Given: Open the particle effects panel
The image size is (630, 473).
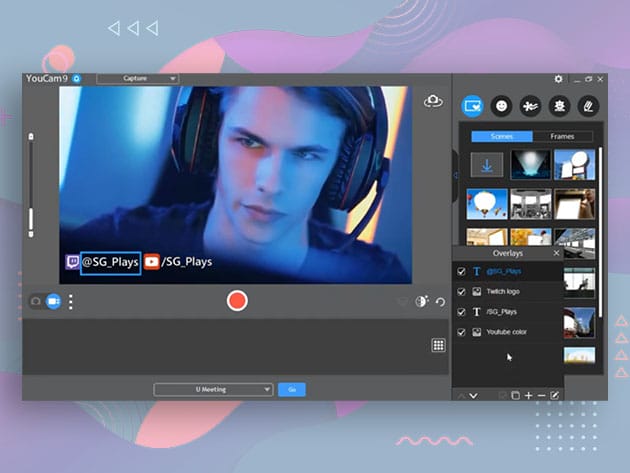Looking at the screenshot, I should (531, 105).
